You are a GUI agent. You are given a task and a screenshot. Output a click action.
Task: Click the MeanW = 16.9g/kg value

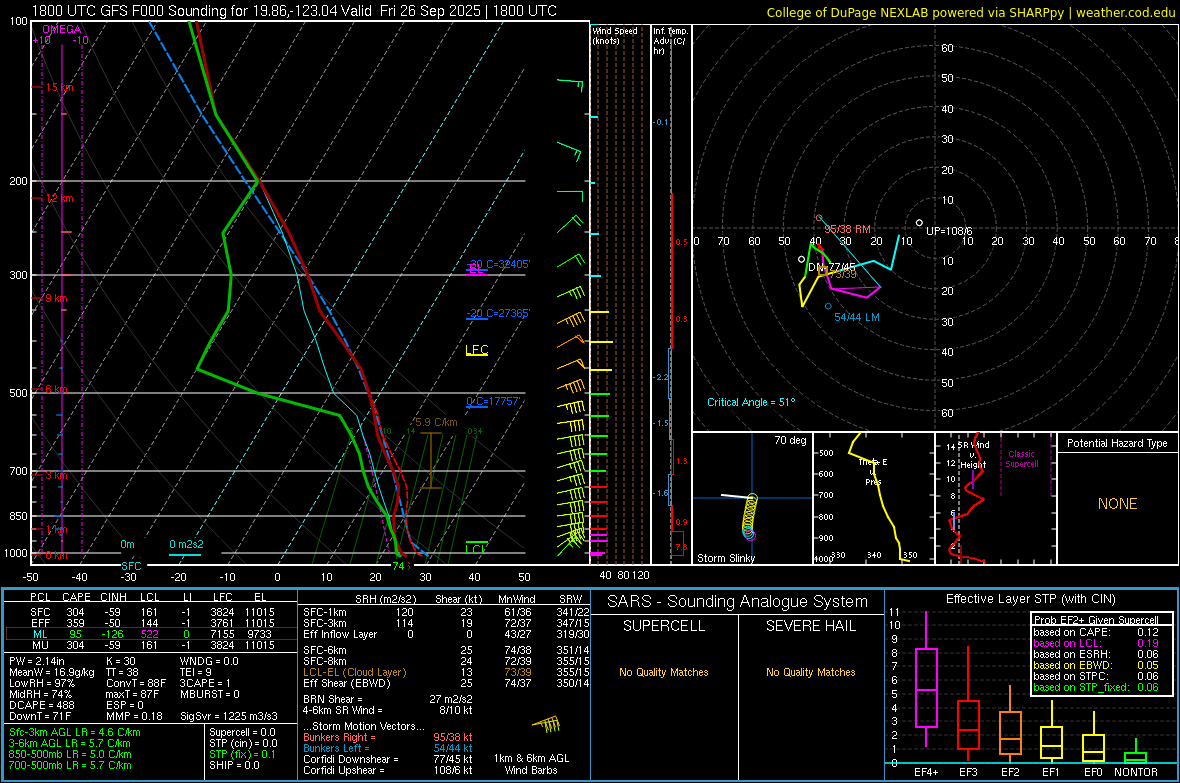[52, 672]
